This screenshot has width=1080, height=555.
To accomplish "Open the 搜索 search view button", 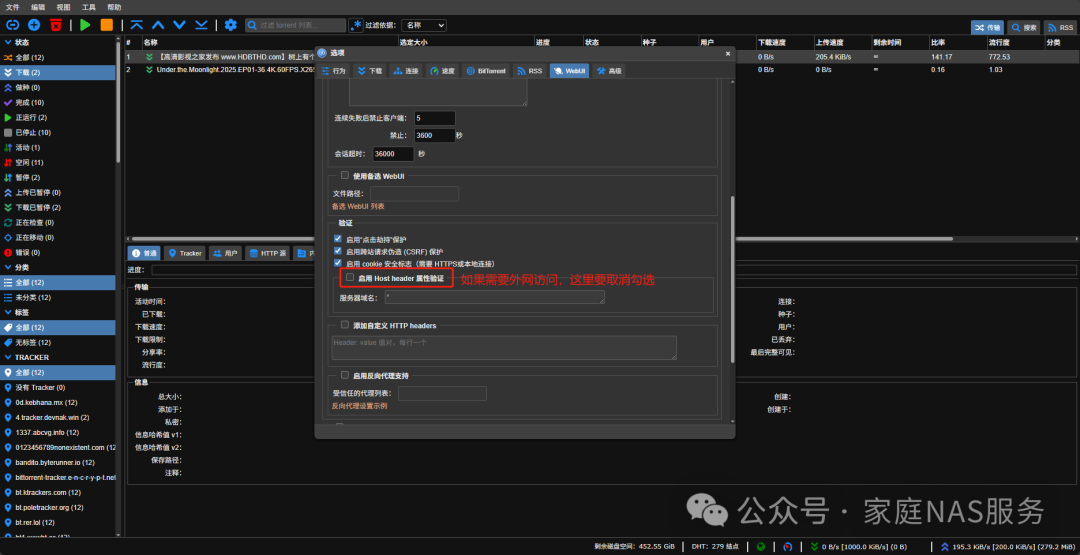I will (1024, 28).
